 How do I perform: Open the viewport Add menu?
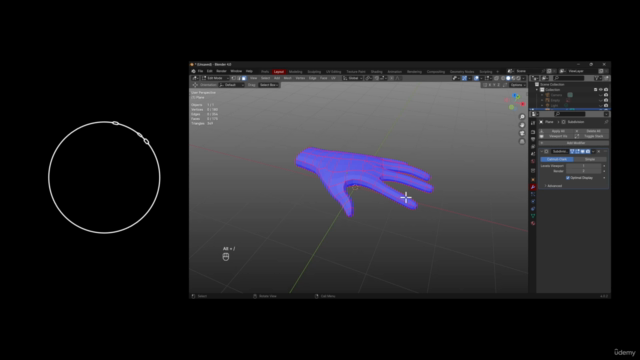pos(277,78)
